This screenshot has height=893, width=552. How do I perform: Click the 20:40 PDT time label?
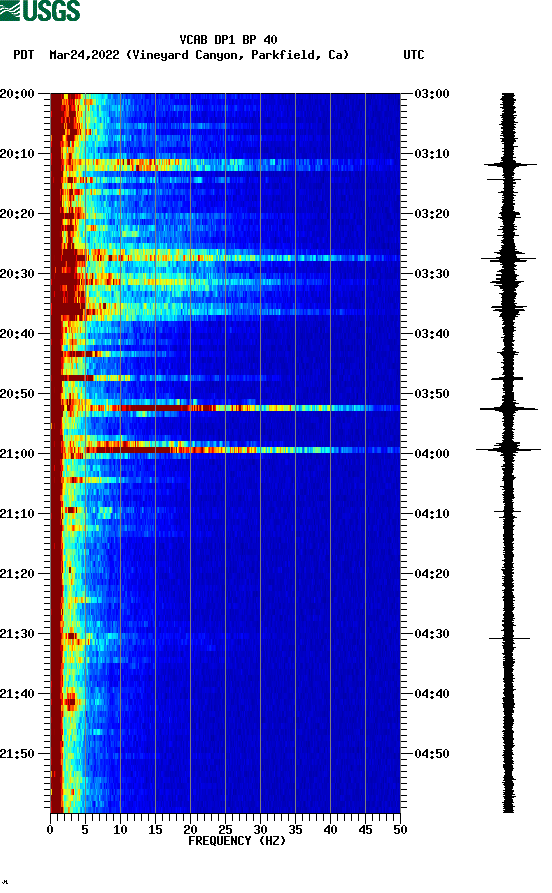(x=17, y=333)
